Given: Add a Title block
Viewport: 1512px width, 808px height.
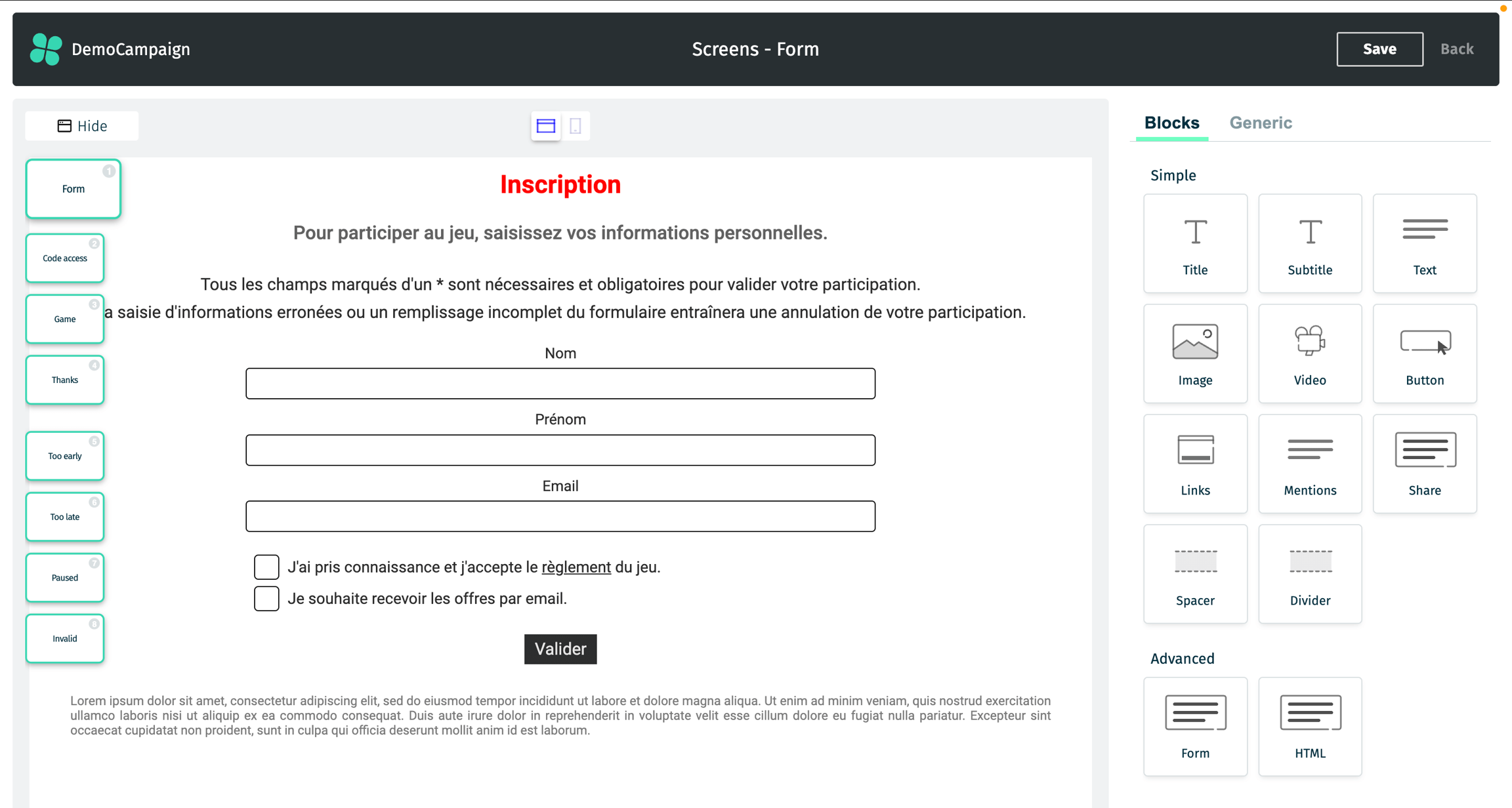Looking at the screenshot, I should (x=1194, y=243).
